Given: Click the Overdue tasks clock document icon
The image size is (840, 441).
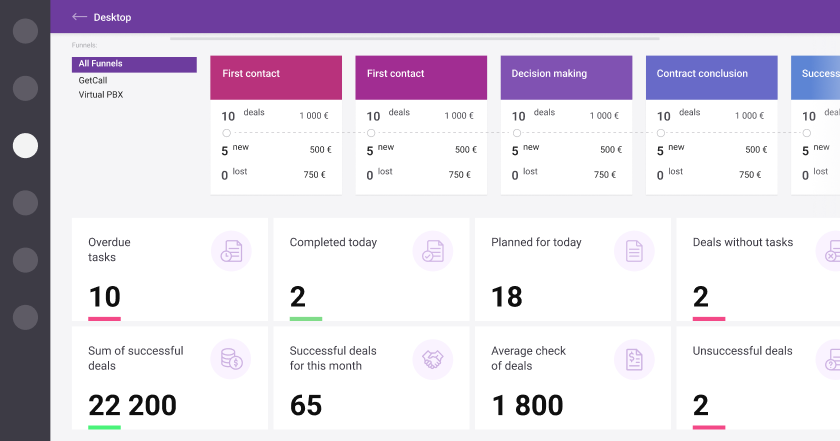Looking at the screenshot, I should pyautogui.click(x=232, y=251).
